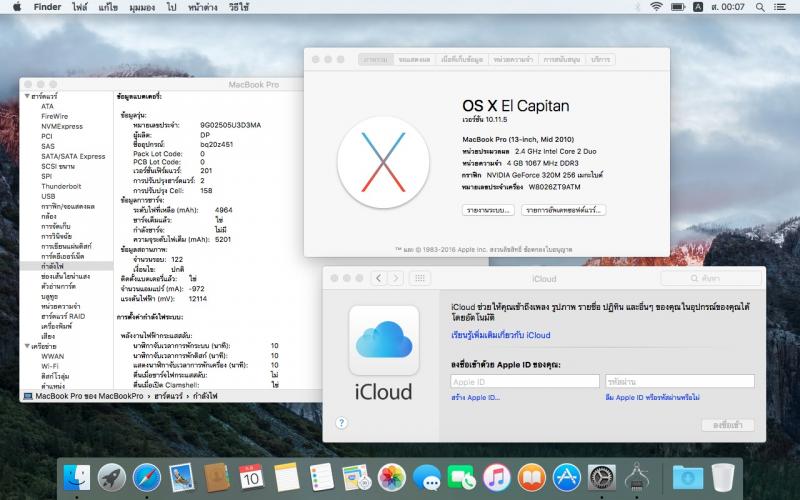Open Maps icon in Dock
Screen dimensions: 800x500
[357, 478]
